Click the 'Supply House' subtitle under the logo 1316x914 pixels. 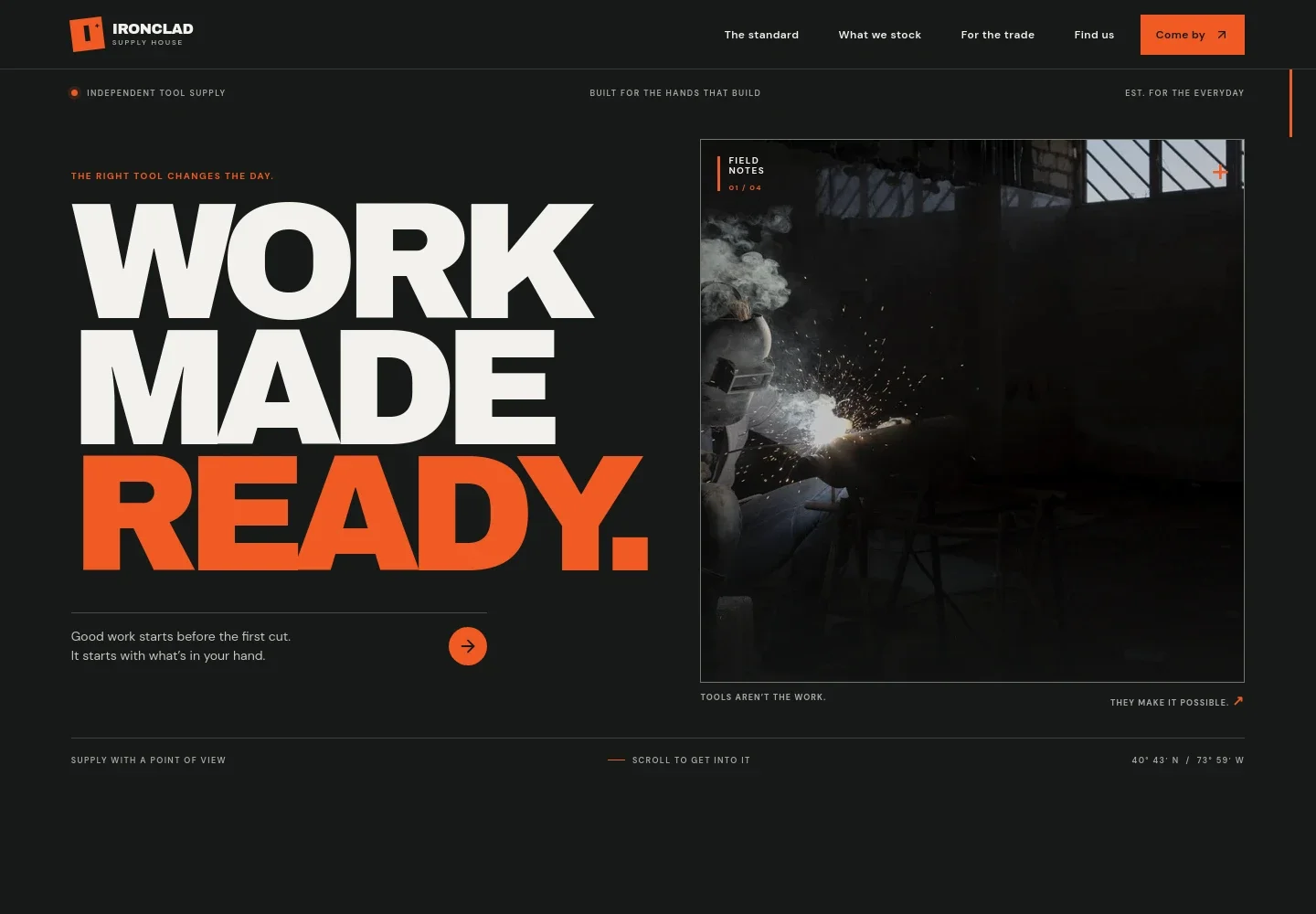pos(147,43)
